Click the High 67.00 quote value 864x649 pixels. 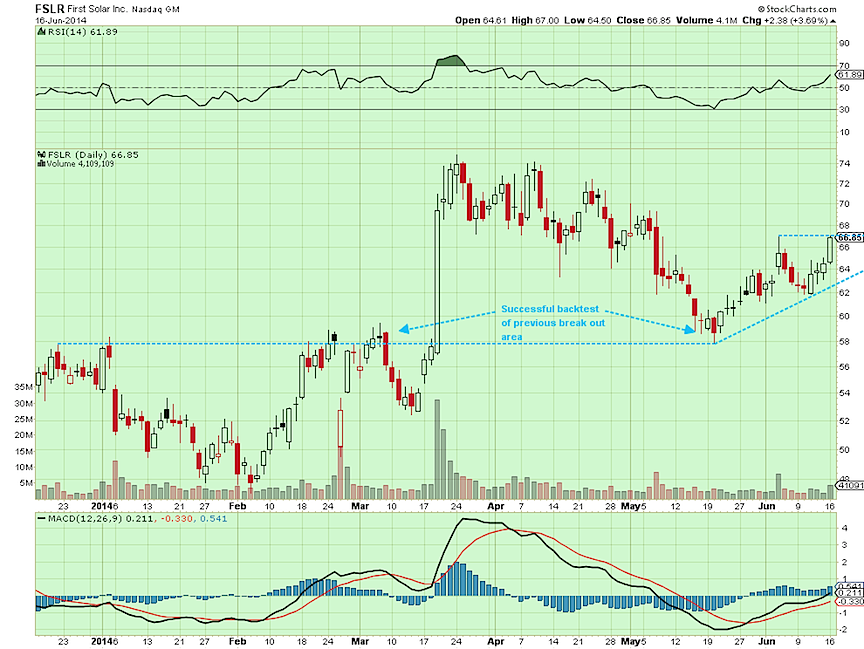click(535, 20)
